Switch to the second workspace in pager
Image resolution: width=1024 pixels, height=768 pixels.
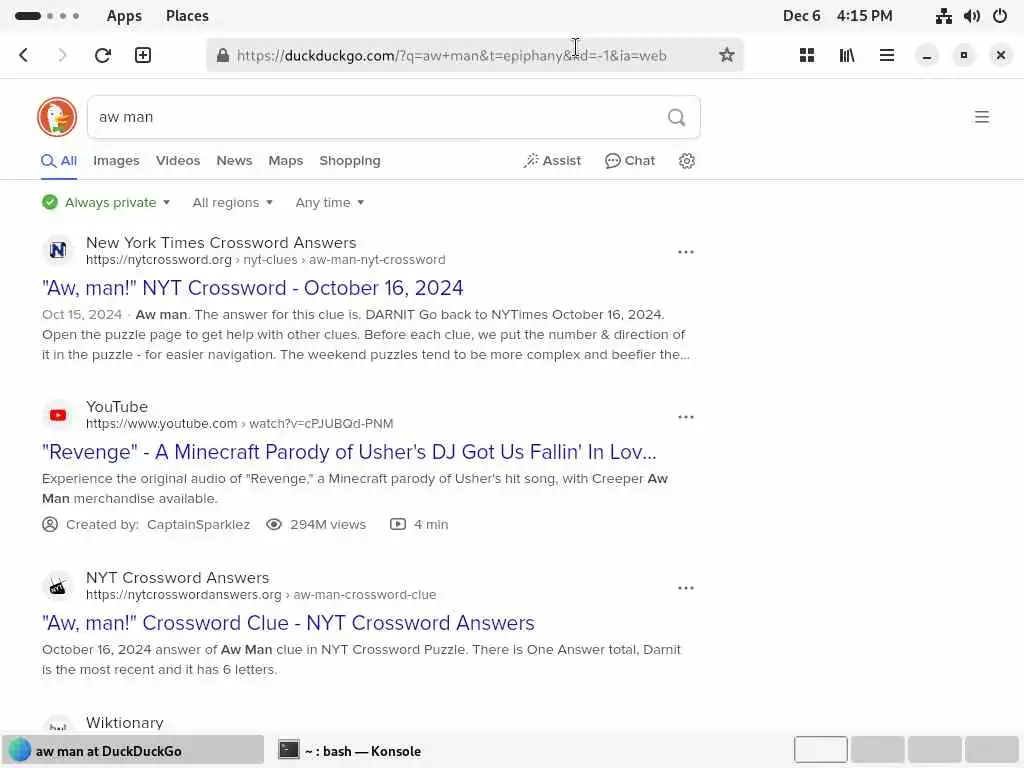click(x=878, y=750)
